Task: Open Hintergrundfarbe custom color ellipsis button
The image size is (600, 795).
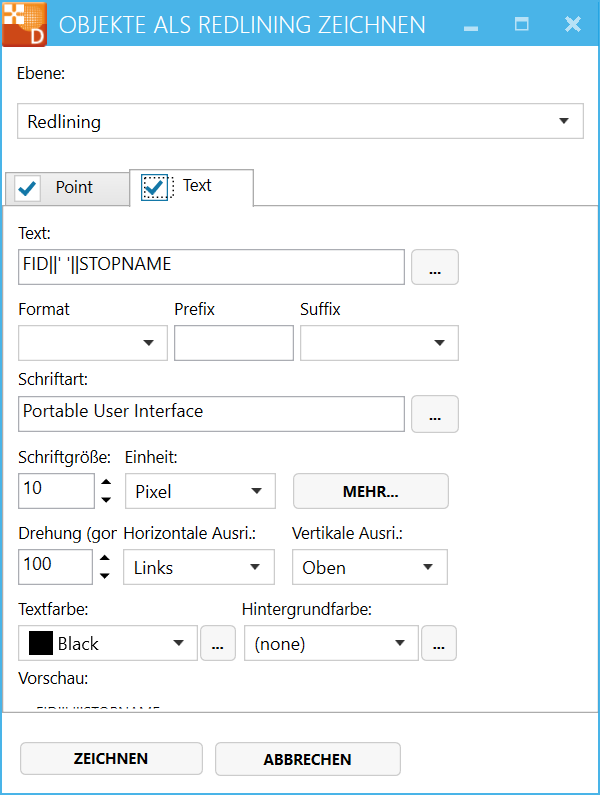Action: (x=438, y=645)
